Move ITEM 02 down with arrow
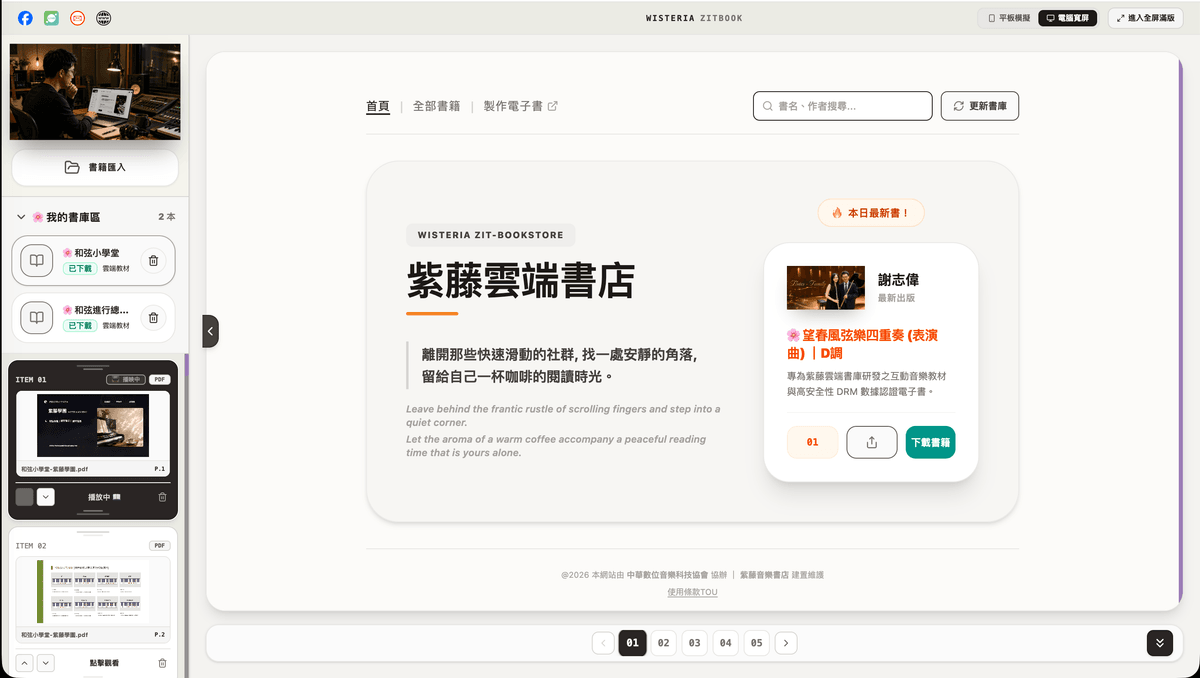This screenshot has width=1200, height=678. [46, 663]
